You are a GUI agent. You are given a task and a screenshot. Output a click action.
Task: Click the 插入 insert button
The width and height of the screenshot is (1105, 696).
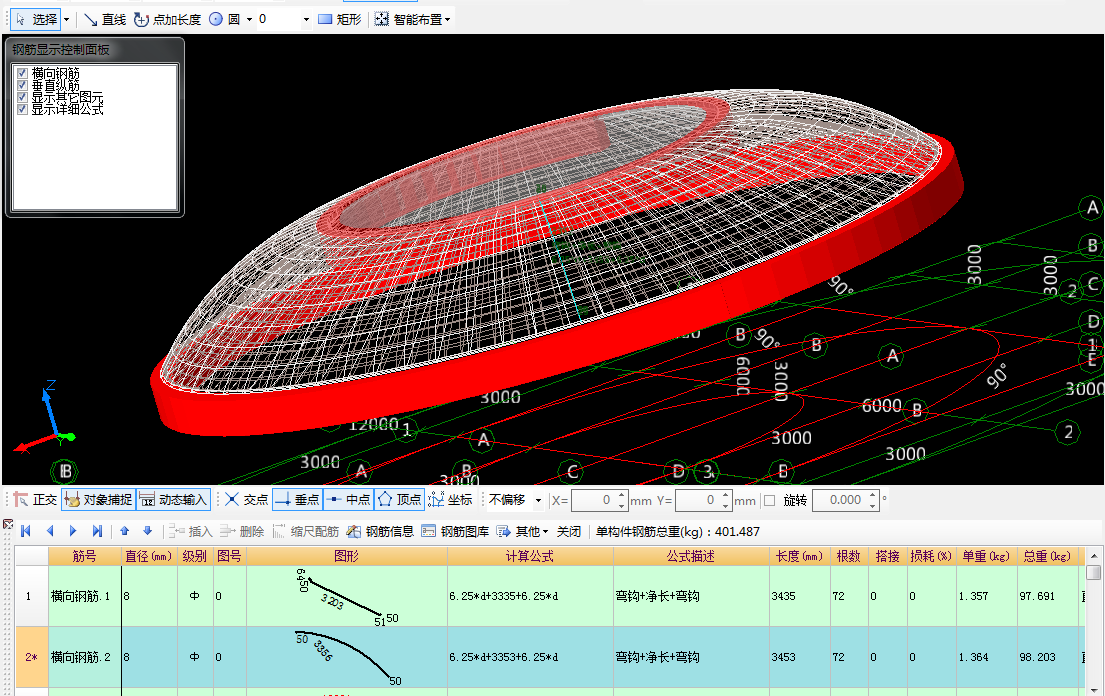(190, 531)
